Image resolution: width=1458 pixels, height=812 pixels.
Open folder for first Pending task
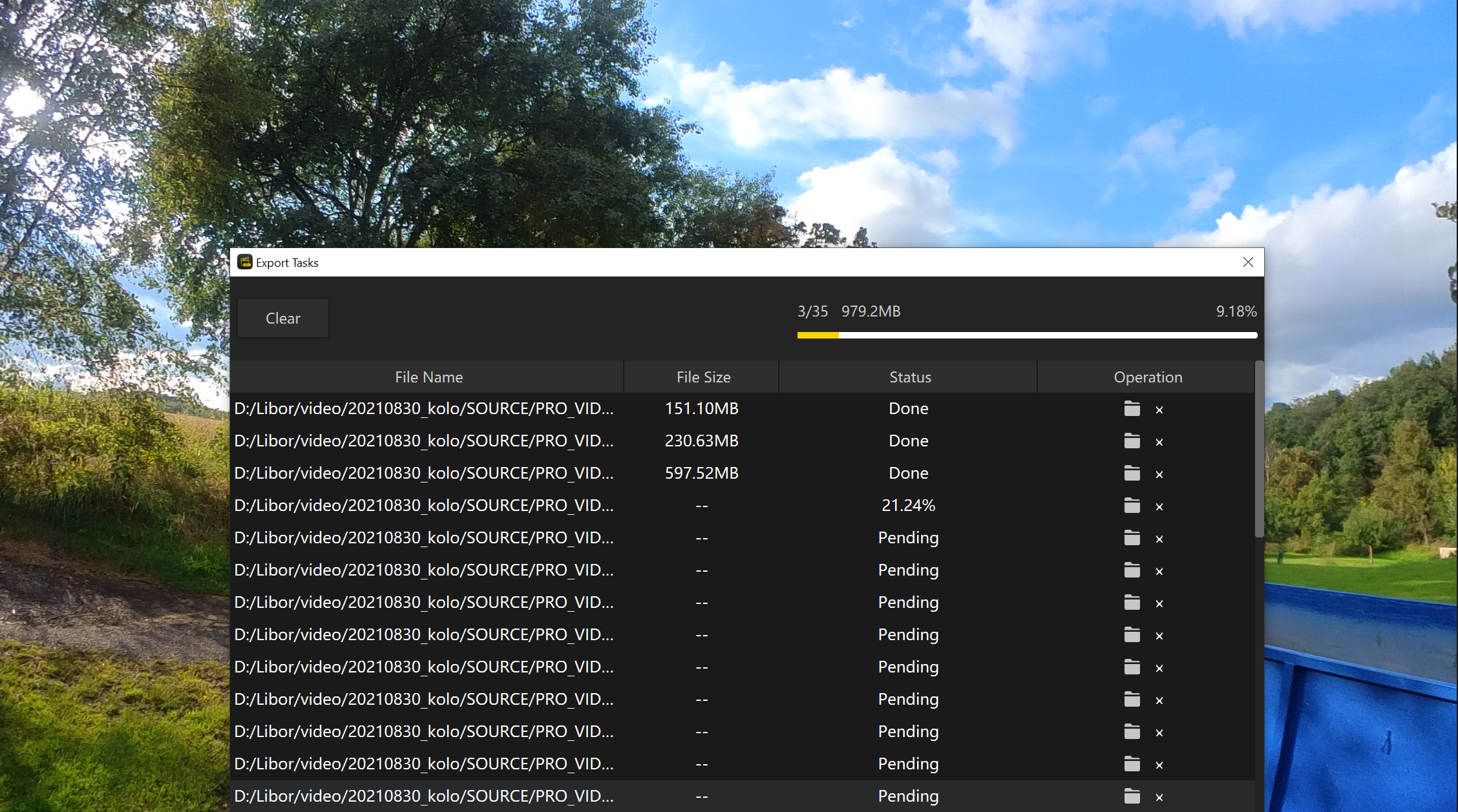tap(1132, 538)
